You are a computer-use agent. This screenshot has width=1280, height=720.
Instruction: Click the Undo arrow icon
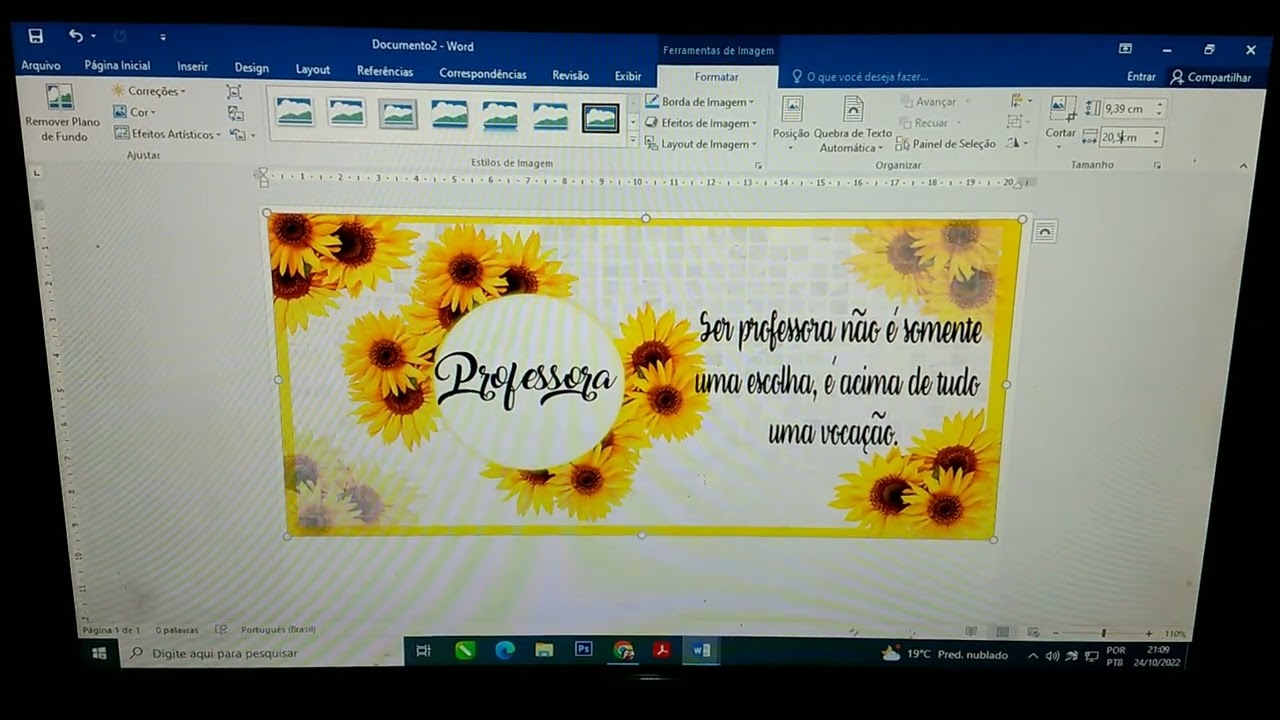click(76, 36)
